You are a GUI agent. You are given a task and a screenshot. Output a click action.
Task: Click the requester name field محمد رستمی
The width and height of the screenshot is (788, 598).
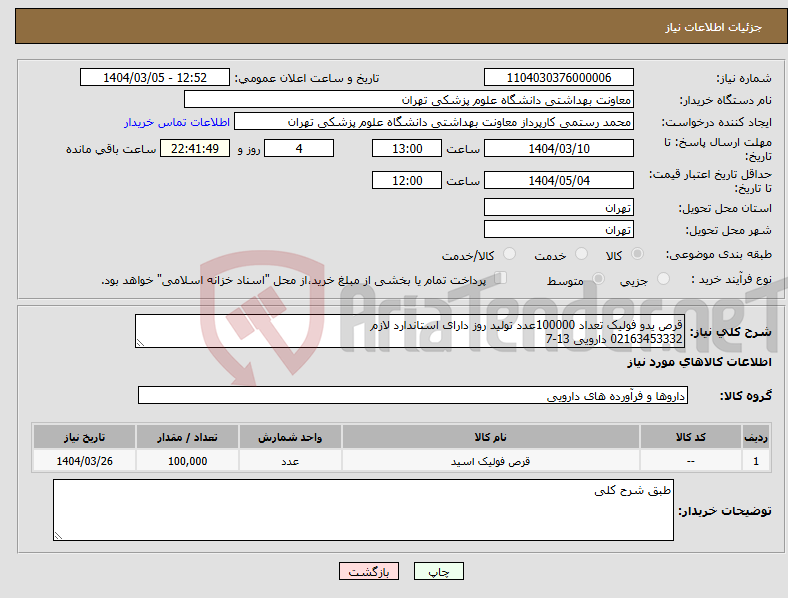[434, 122]
